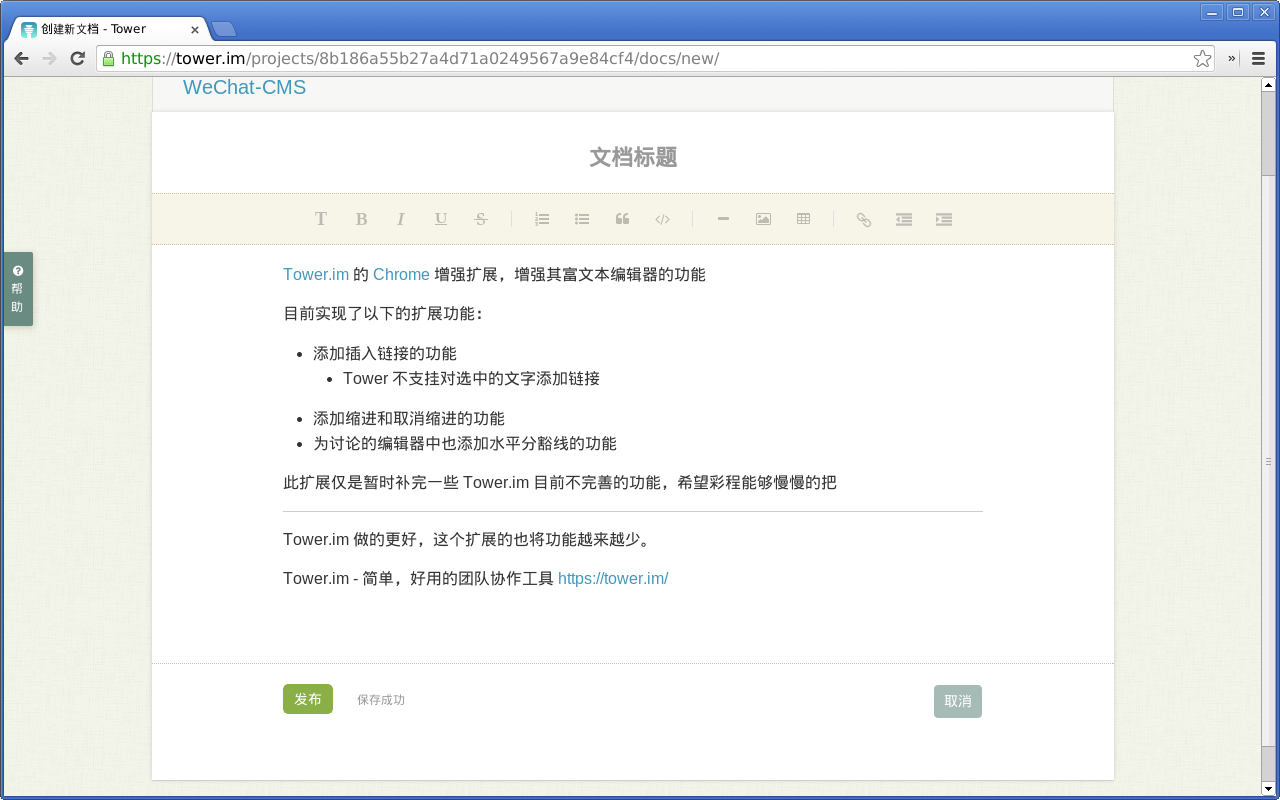Click the line Tower 不支持对选中的文字添加链接
The height and width of the screenshot is (800, 1280).
tap(471, 378)
